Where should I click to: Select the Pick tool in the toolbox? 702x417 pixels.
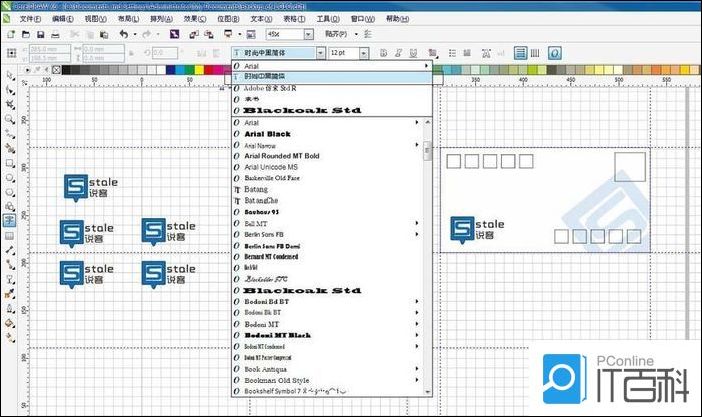pyautogui.click(x=10, y=76)
